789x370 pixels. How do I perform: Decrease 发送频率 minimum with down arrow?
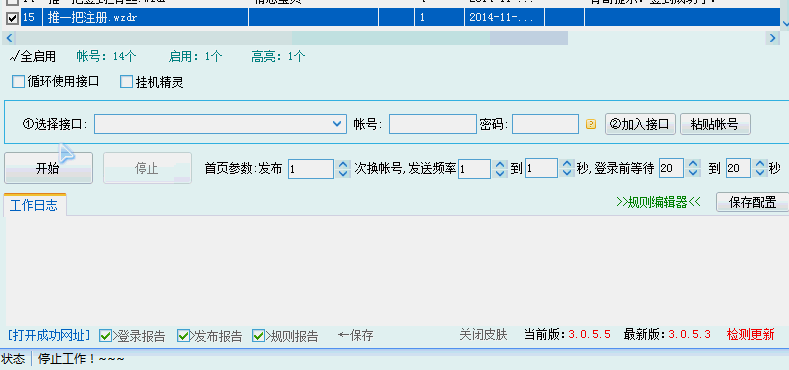[x=500, y=173]
